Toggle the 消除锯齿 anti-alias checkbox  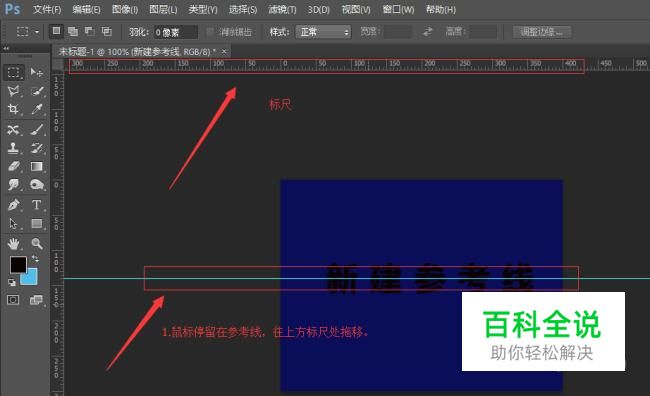click(x=210, y=32)
